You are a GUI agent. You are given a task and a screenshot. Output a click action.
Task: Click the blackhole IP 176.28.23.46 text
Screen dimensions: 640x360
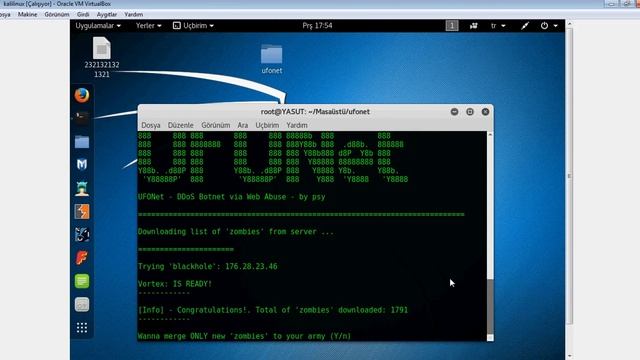251,267
